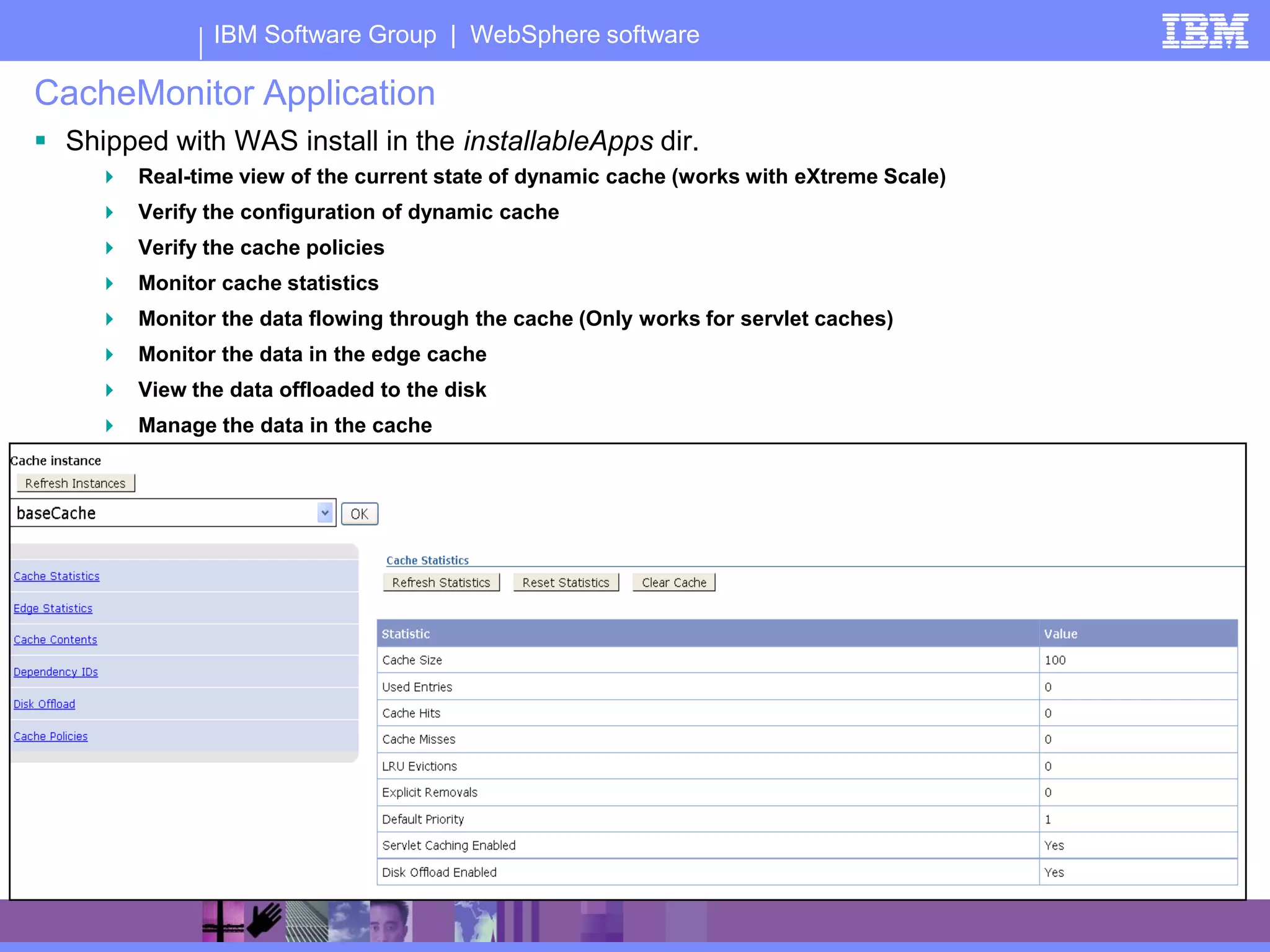View the Cache Policies link
The image size is (1270, 952).
(51, 736)
